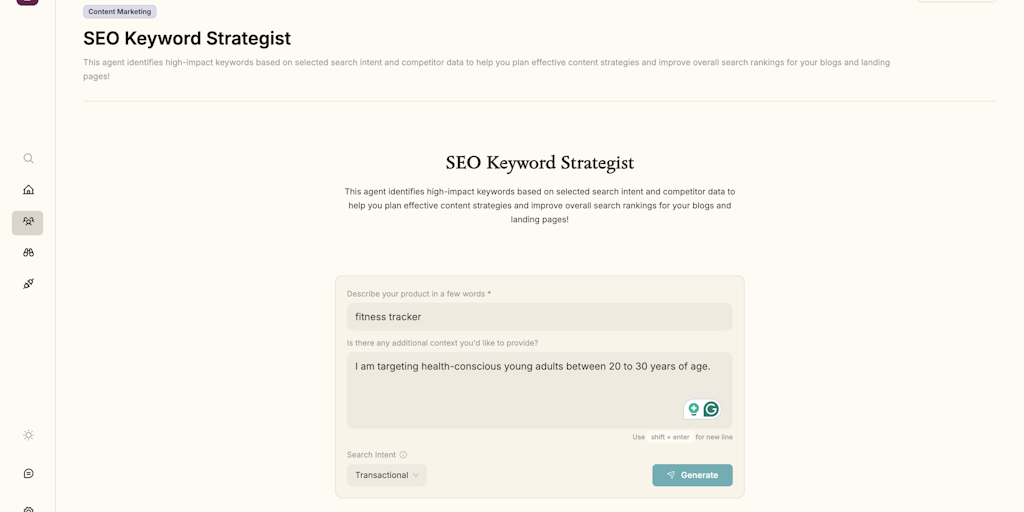The height and width of the screenshot is (512, 1024).
Task: Click the Content Marketing category tag
Action: (120, 12)
